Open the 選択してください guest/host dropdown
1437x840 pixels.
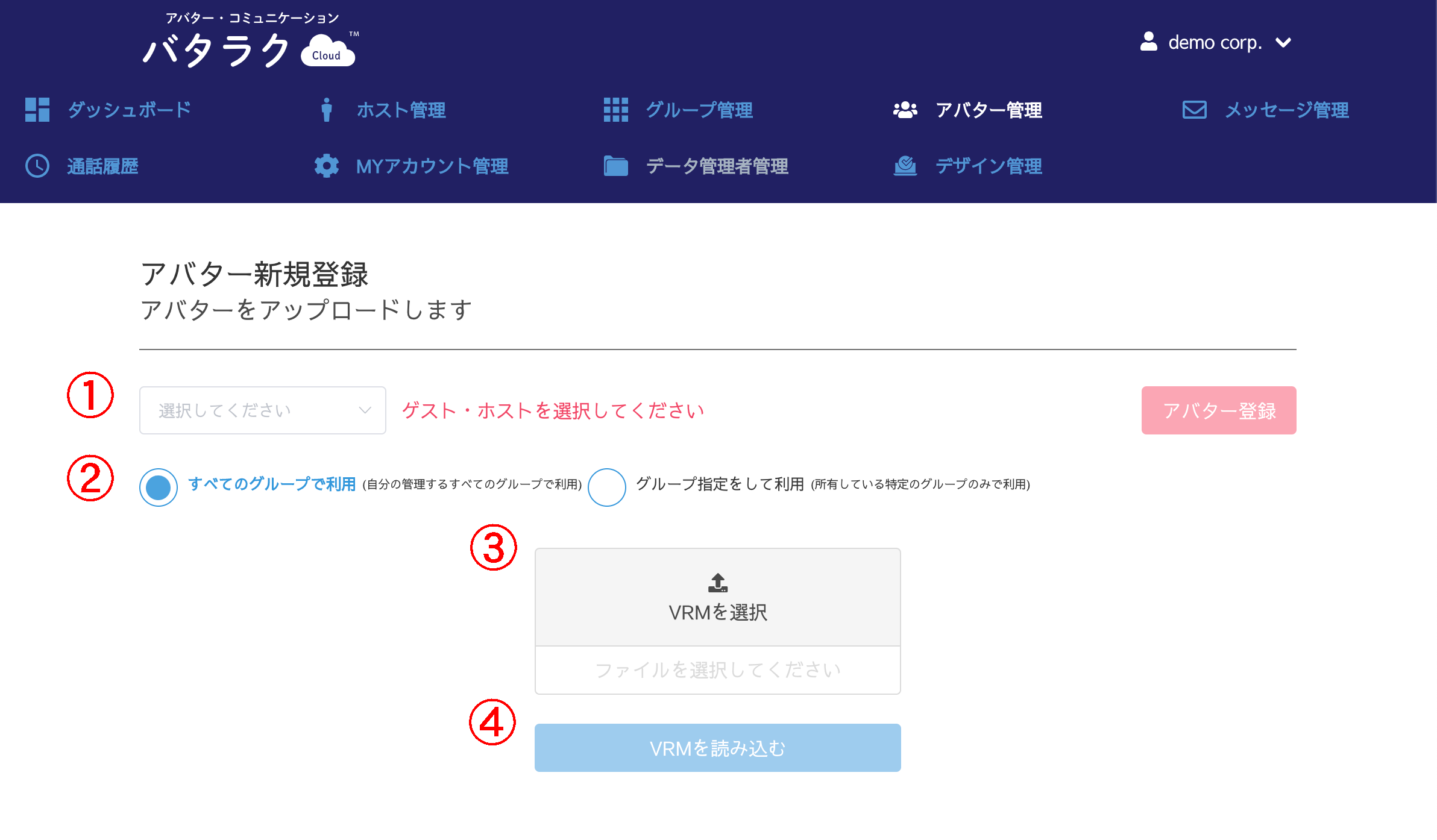(x=263, y=410)
